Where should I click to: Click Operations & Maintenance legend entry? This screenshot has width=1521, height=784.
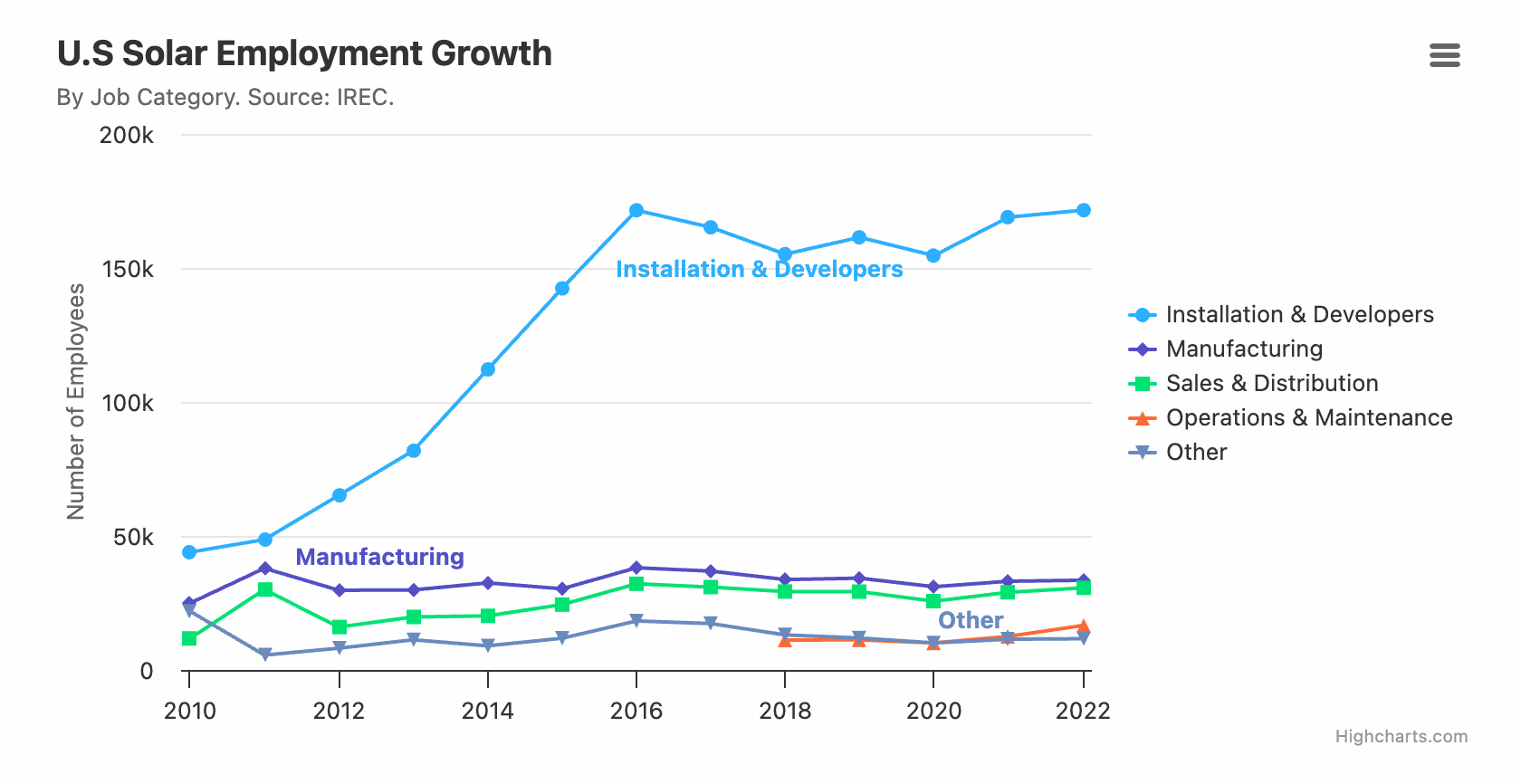pos(1308,417)
